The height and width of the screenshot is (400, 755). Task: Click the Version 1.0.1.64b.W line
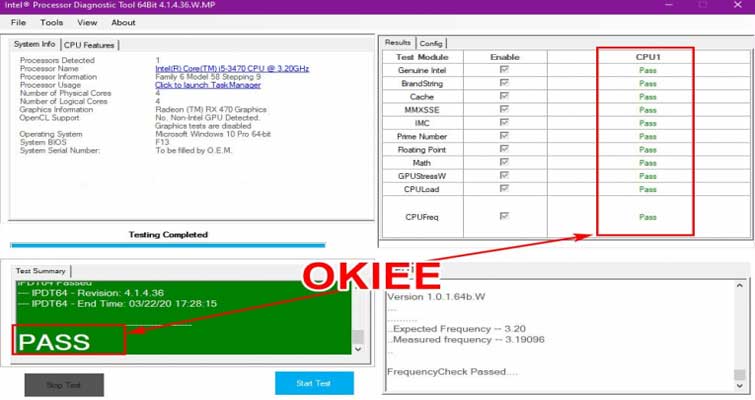[x=436, y=297]
